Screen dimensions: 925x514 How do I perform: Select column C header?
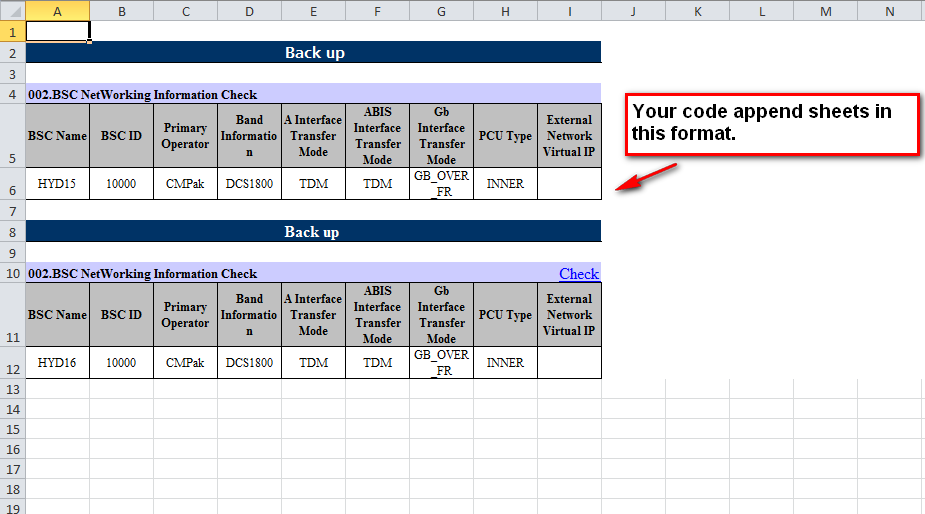click(x=186, y=11)
